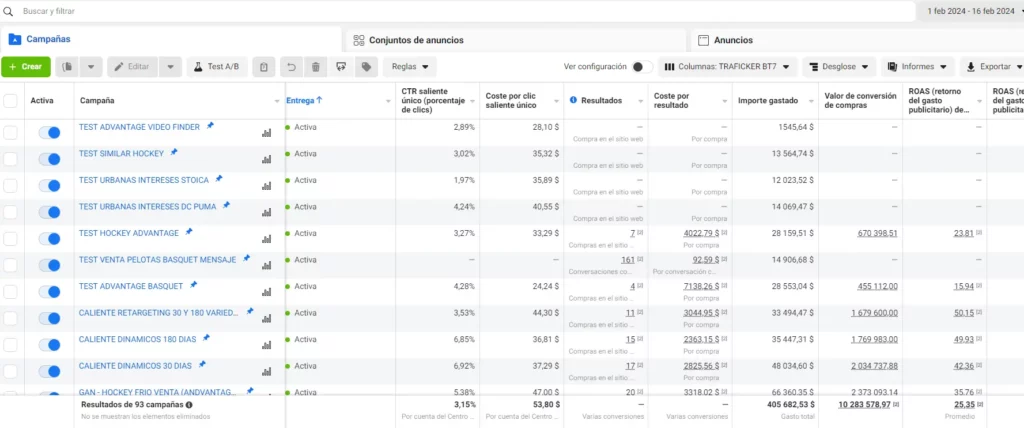Click the clipboard icon next to Test A/B
1024x428 pixels.
pyautogui.click(x=263, y=67)
